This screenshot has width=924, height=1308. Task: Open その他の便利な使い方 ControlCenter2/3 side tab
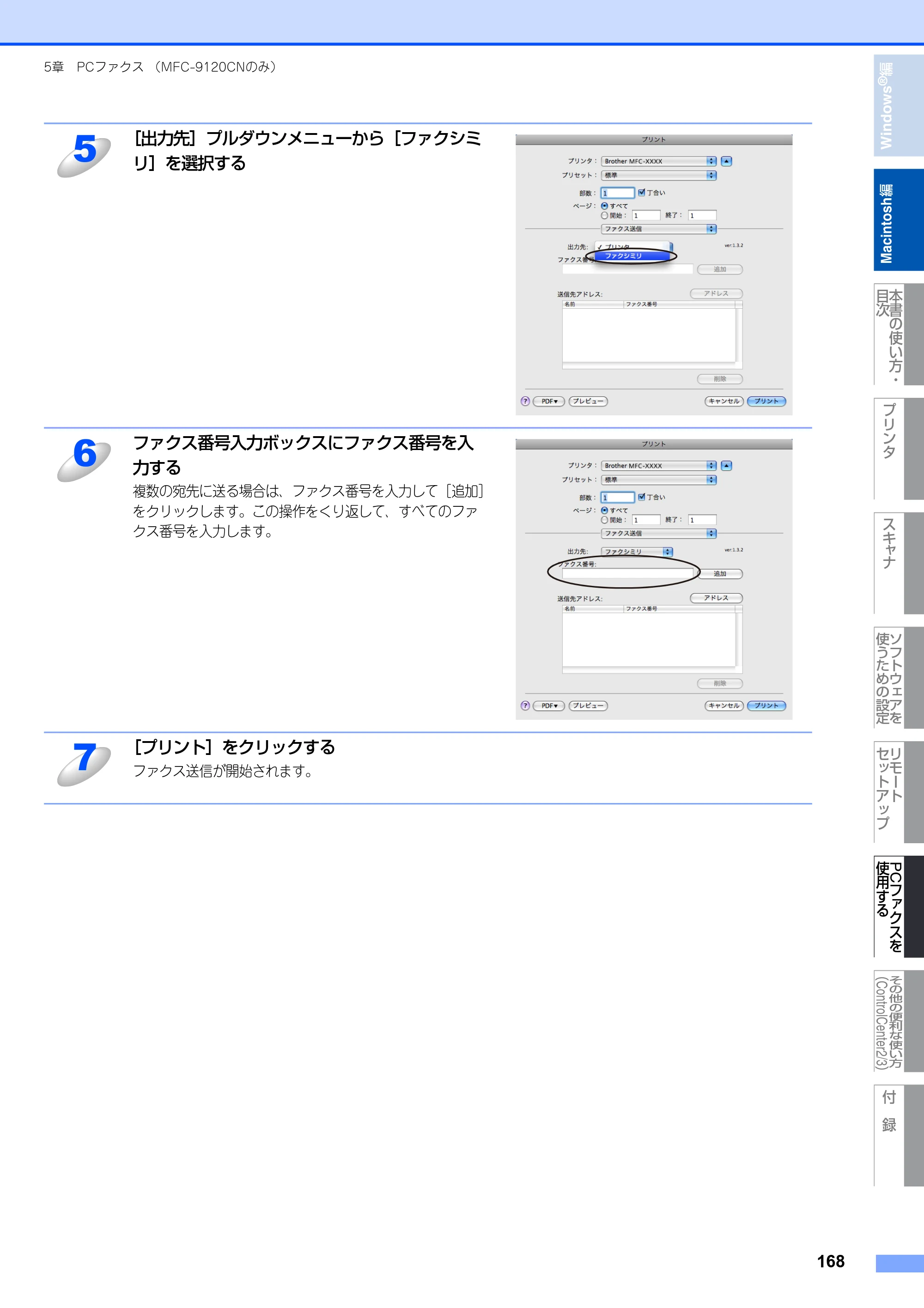(899, 1021)
